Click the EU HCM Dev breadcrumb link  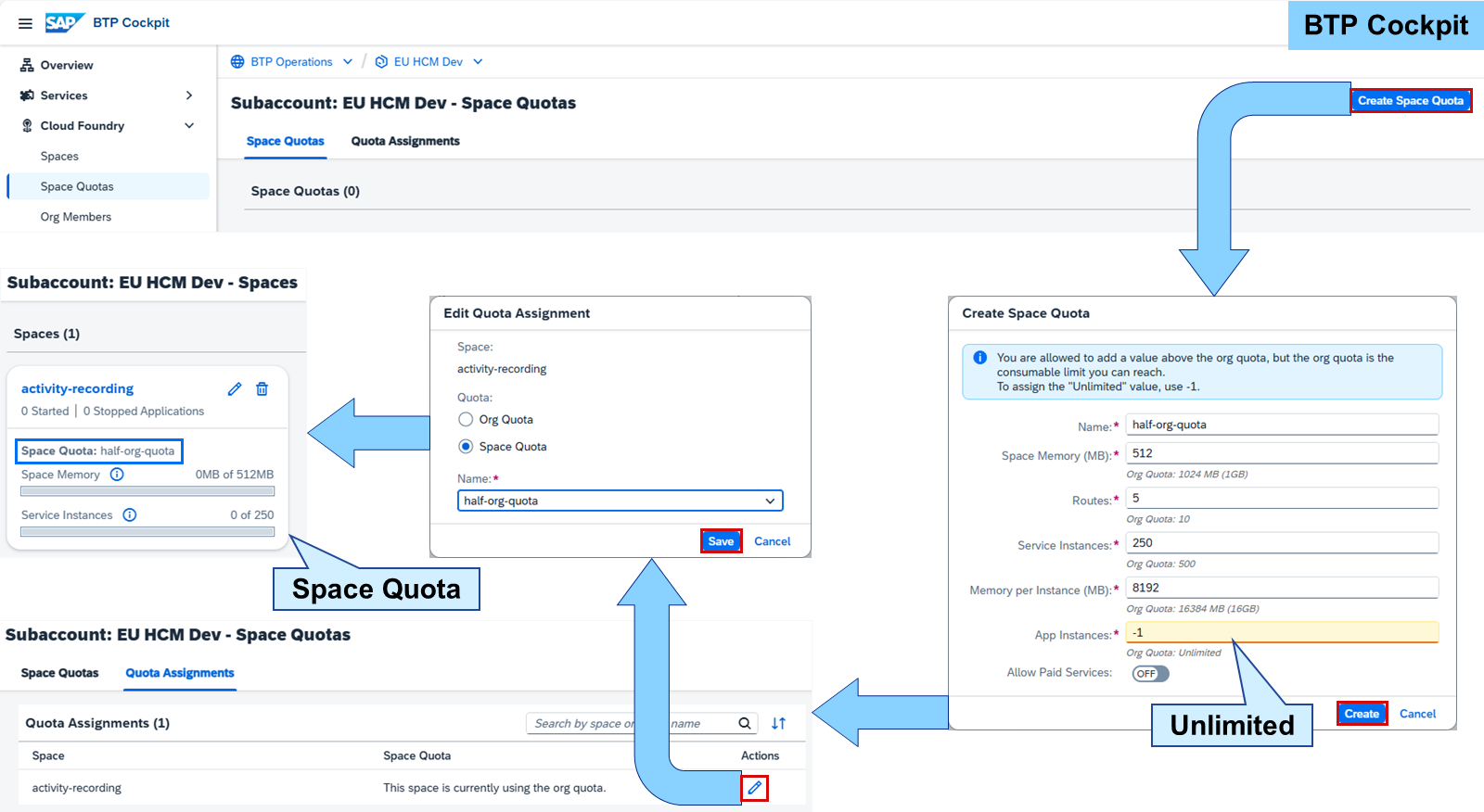429,62
